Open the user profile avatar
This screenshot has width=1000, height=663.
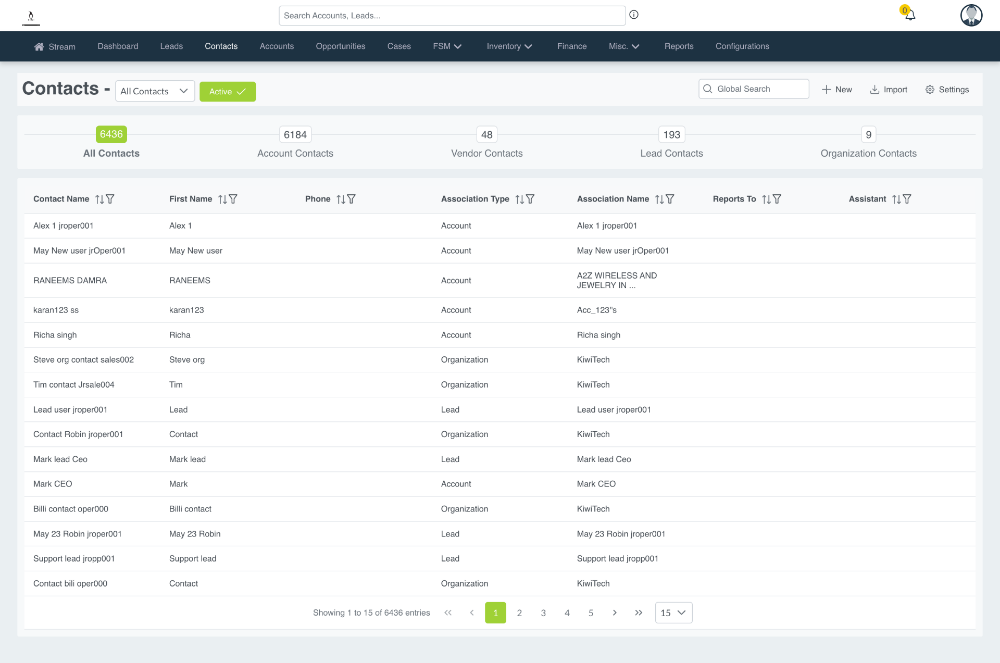pos(971,15)
